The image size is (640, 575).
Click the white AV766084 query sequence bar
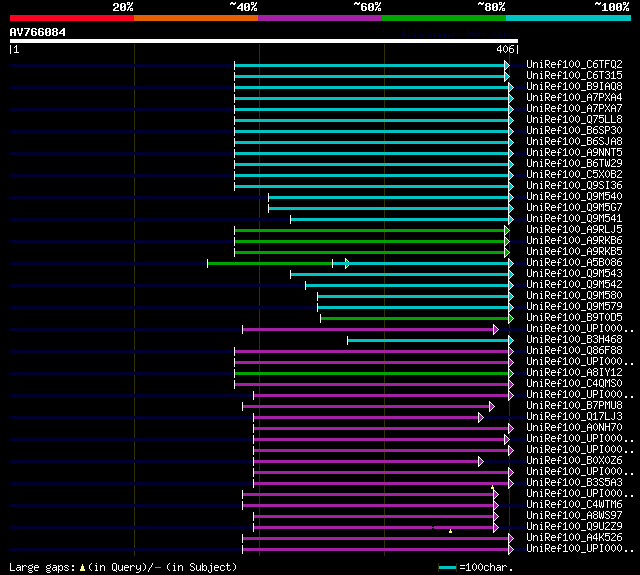(264, 41)
